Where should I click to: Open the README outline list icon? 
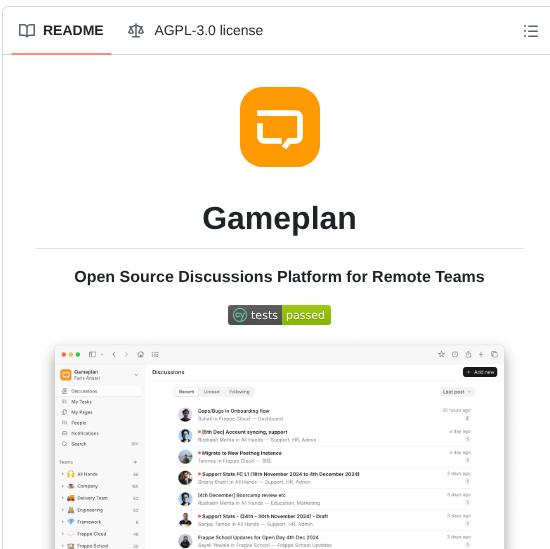tap(531, 31)
